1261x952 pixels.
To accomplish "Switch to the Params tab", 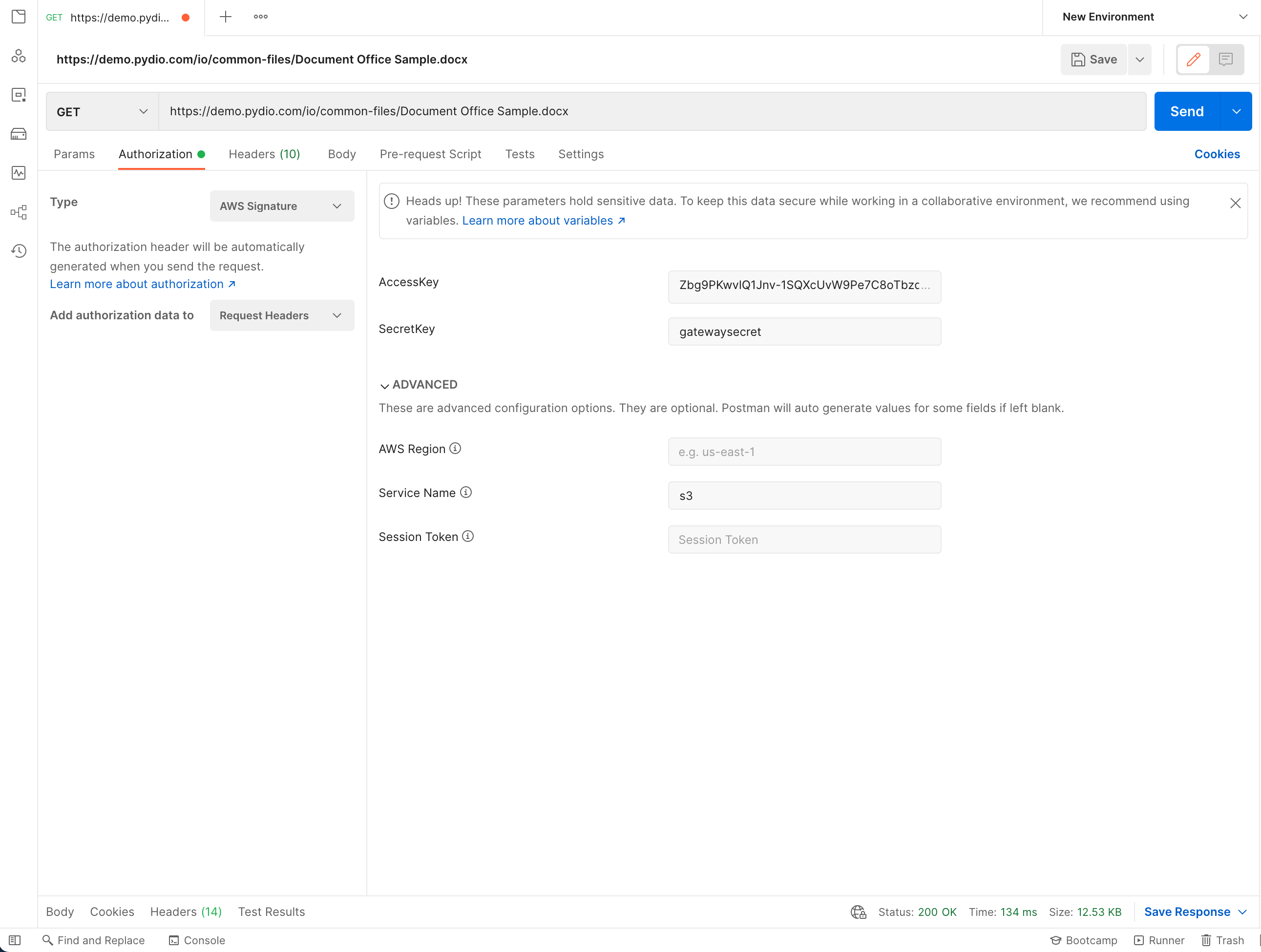I will (x=74, y=154).
